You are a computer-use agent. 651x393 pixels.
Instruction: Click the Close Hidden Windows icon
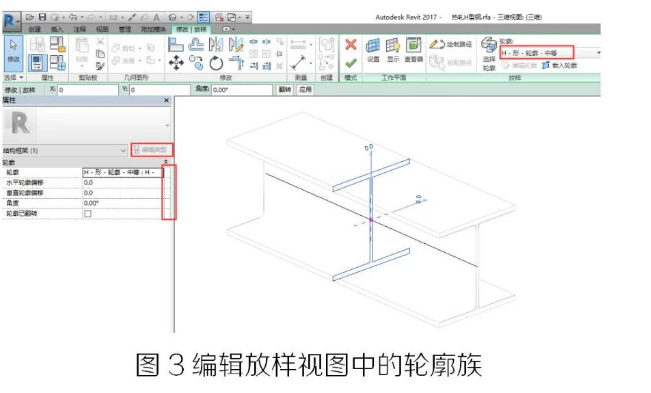[x=219, y=17]
